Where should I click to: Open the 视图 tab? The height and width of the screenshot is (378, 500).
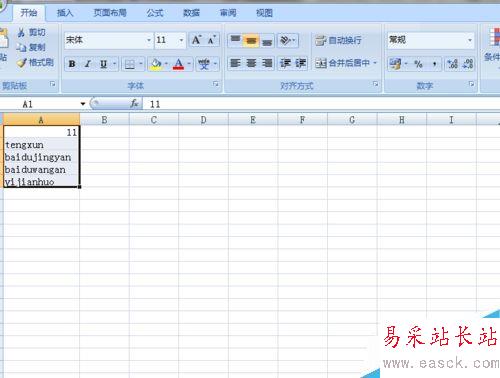[x=264, y=13]
